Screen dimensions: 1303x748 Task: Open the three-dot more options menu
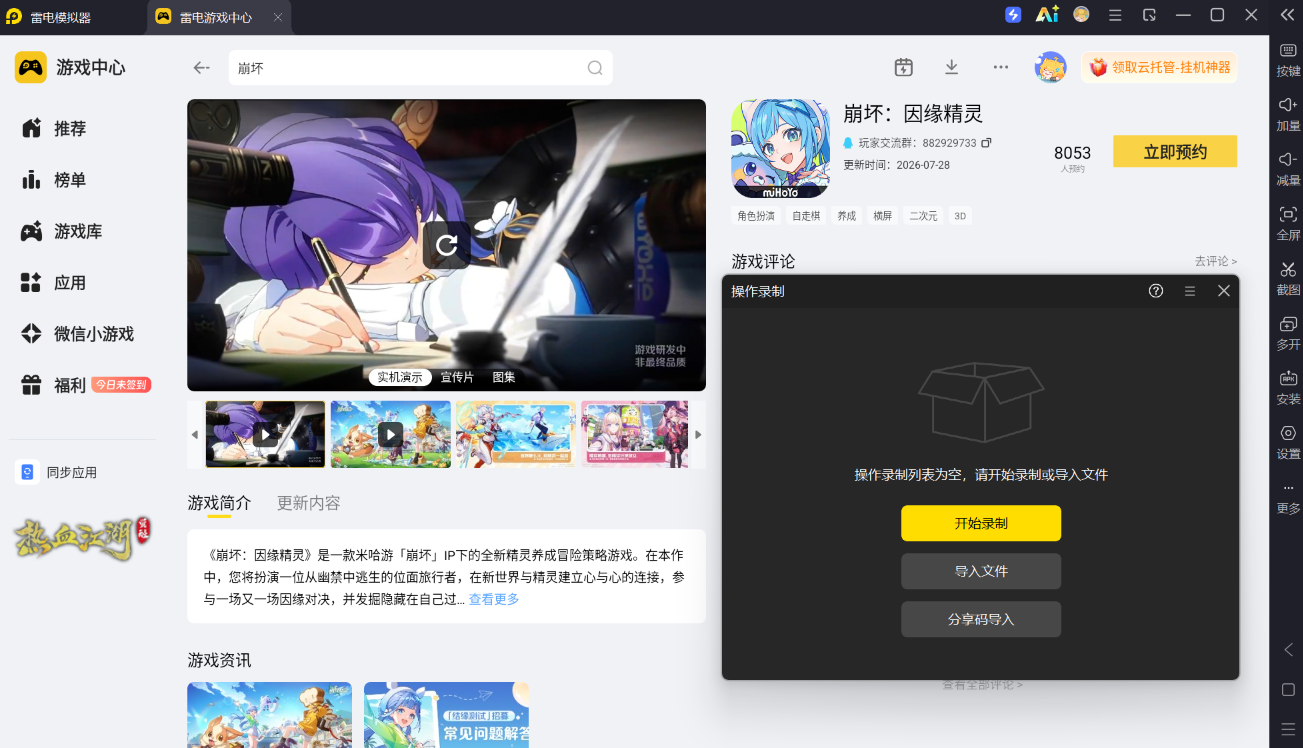(1001, 67)
